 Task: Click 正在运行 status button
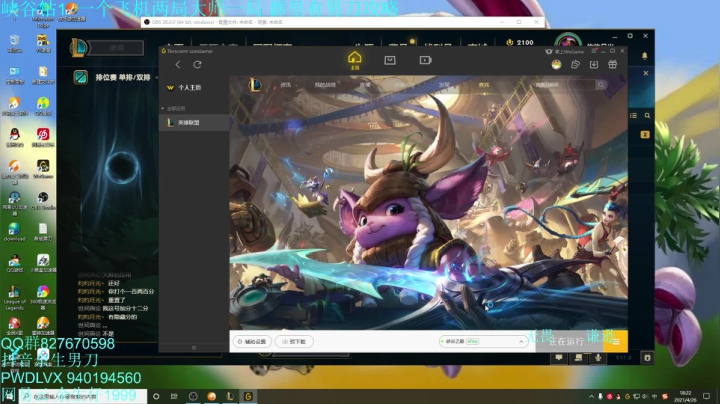pos(569,342)
